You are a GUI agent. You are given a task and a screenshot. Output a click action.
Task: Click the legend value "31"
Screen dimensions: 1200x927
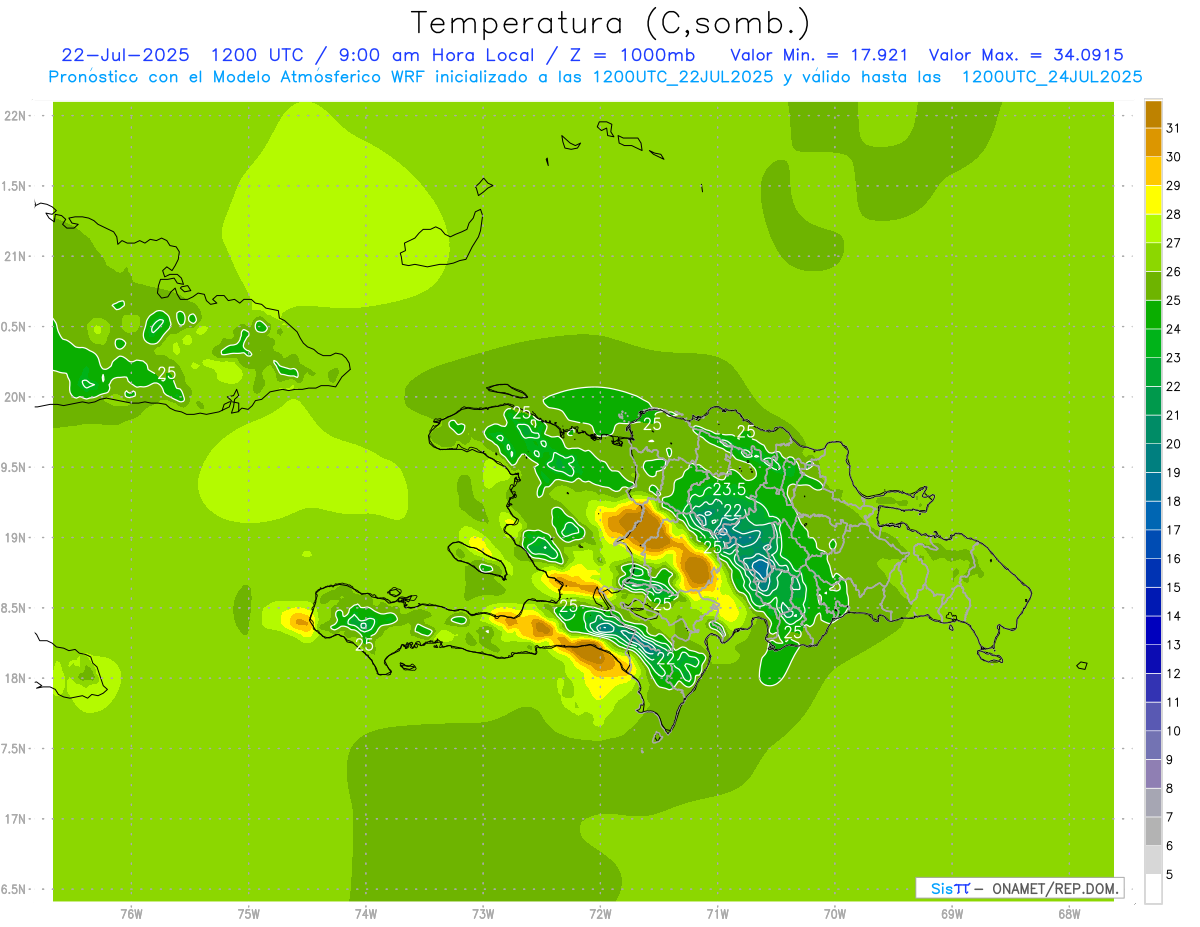(1174, 128)
